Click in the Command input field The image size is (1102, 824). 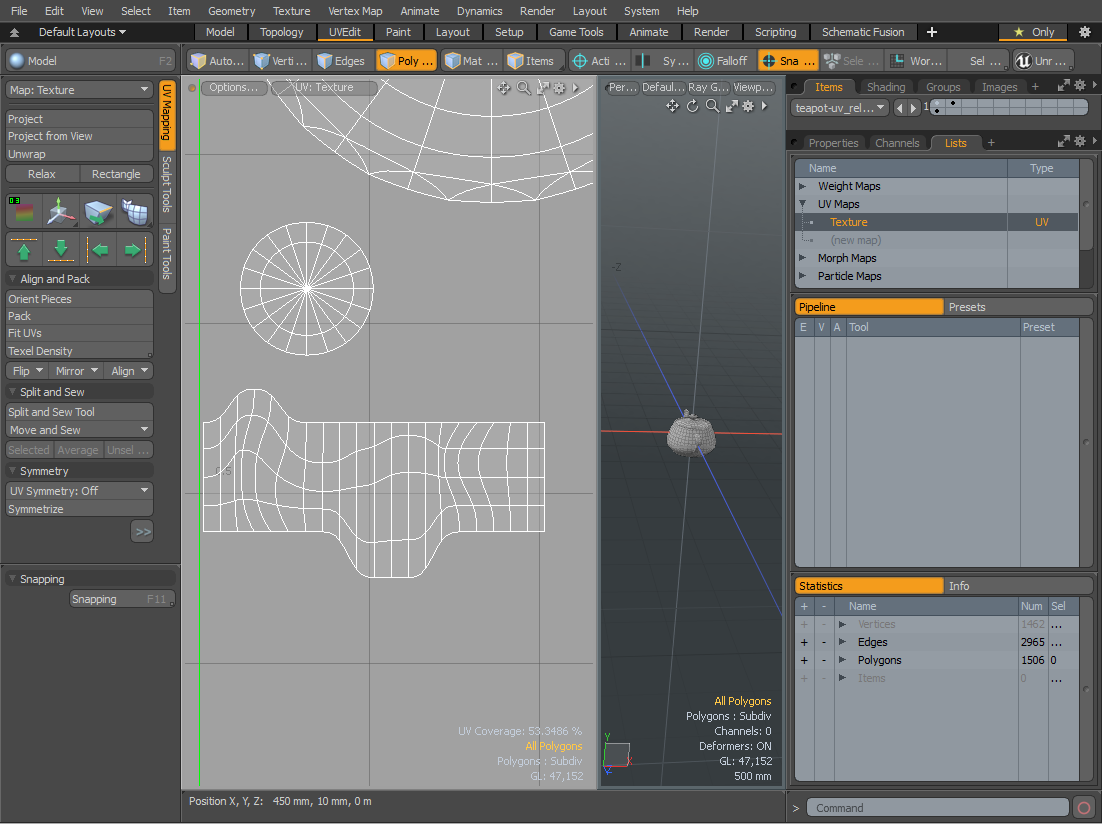click(x=938, y=808)
